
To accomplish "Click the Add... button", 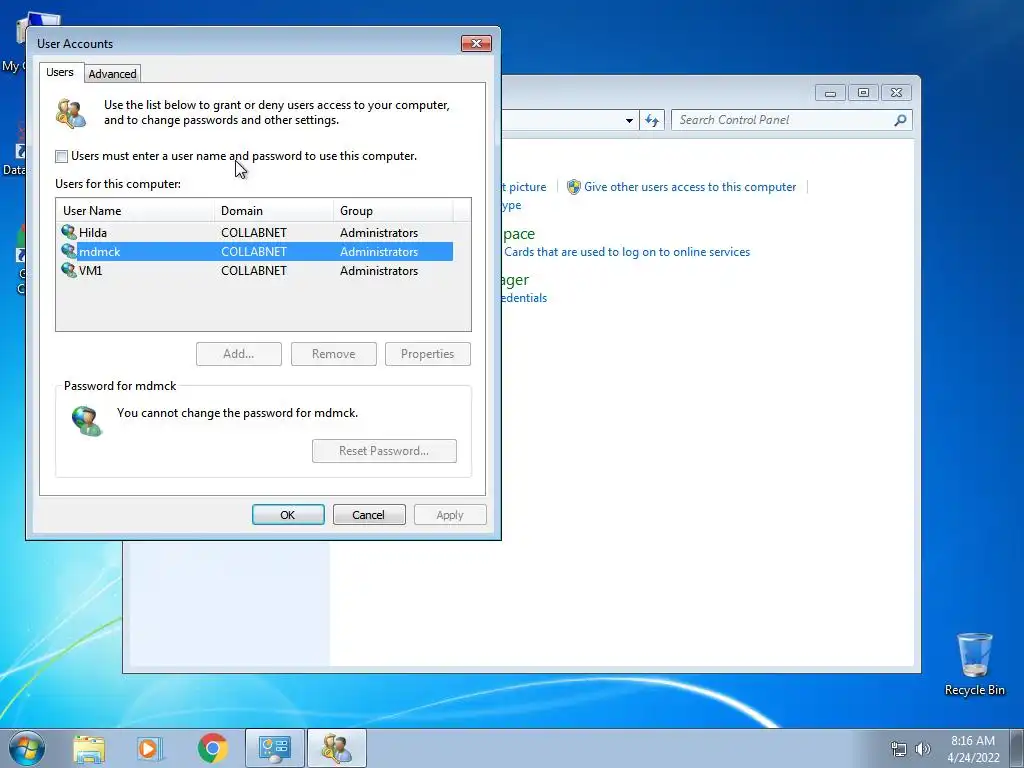I will pyautogui.click(x=239, y=354).
